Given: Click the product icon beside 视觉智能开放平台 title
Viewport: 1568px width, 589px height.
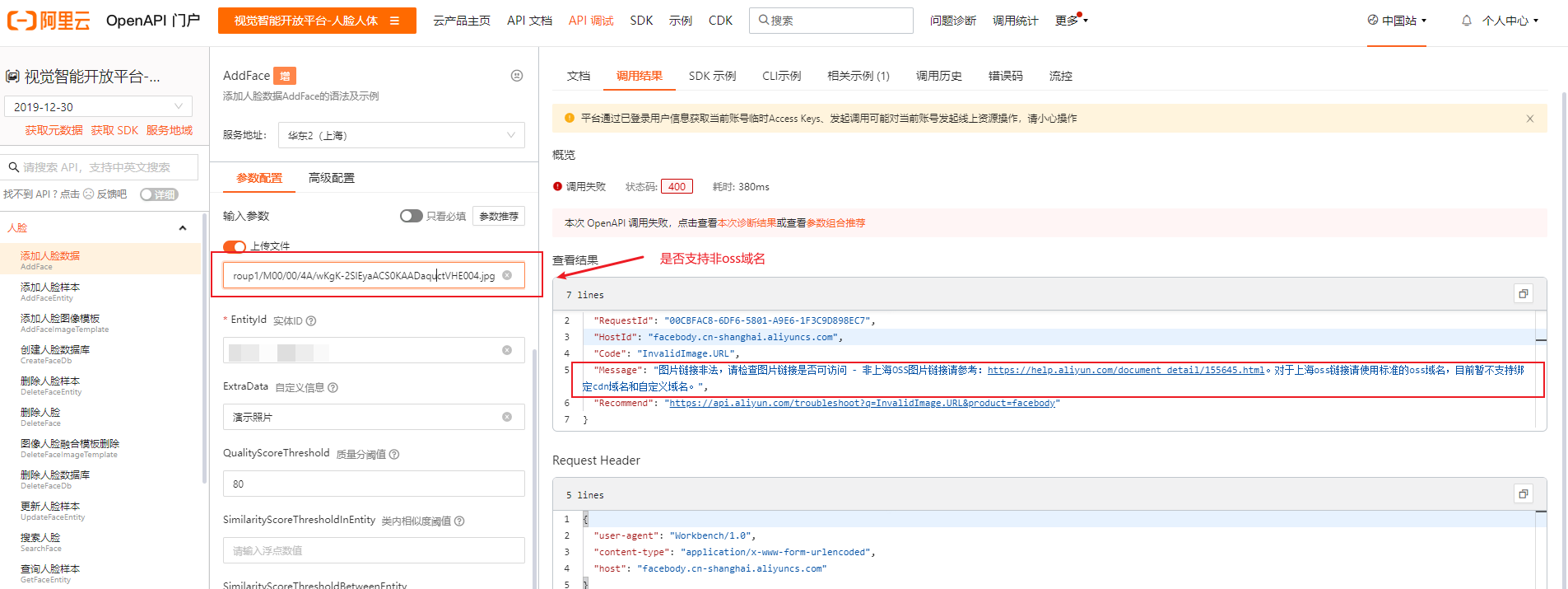Looking at the screenshot, I should point(12,77).
